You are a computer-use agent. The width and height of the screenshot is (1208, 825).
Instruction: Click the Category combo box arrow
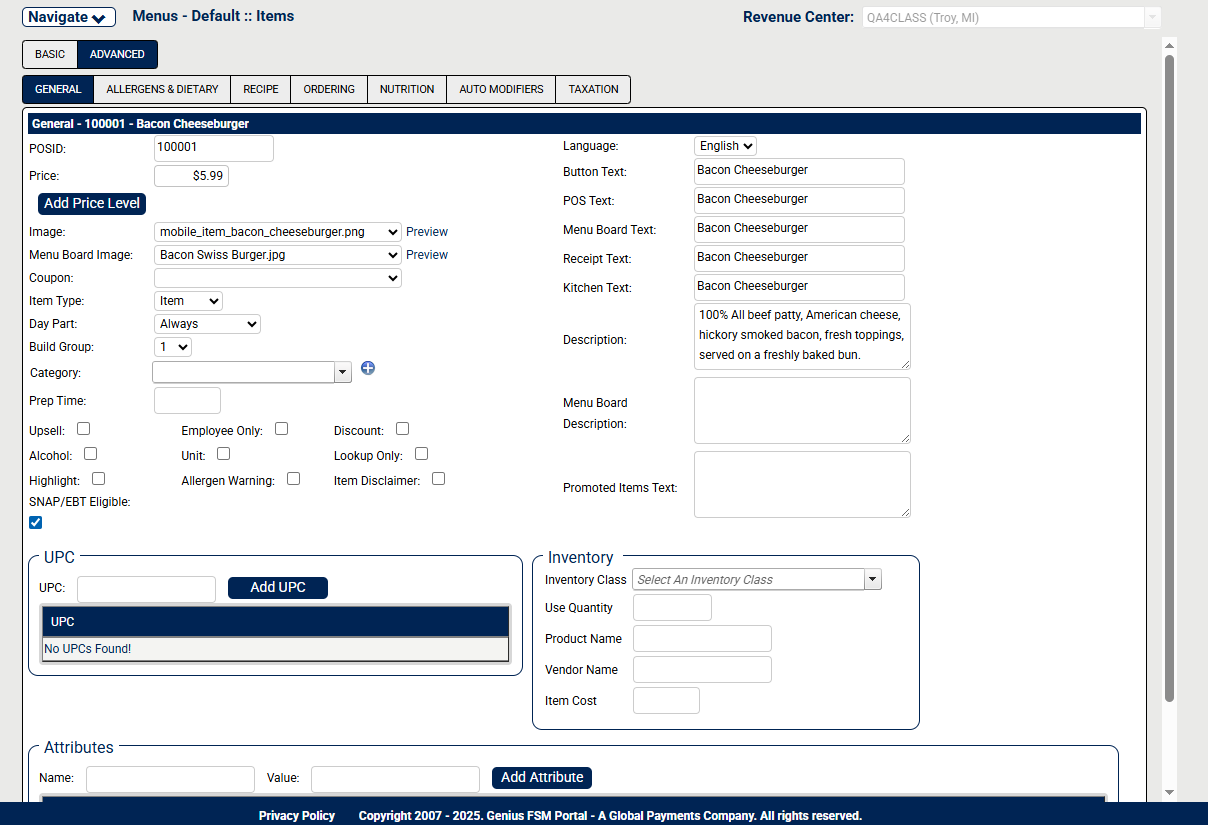coord(343,372)
